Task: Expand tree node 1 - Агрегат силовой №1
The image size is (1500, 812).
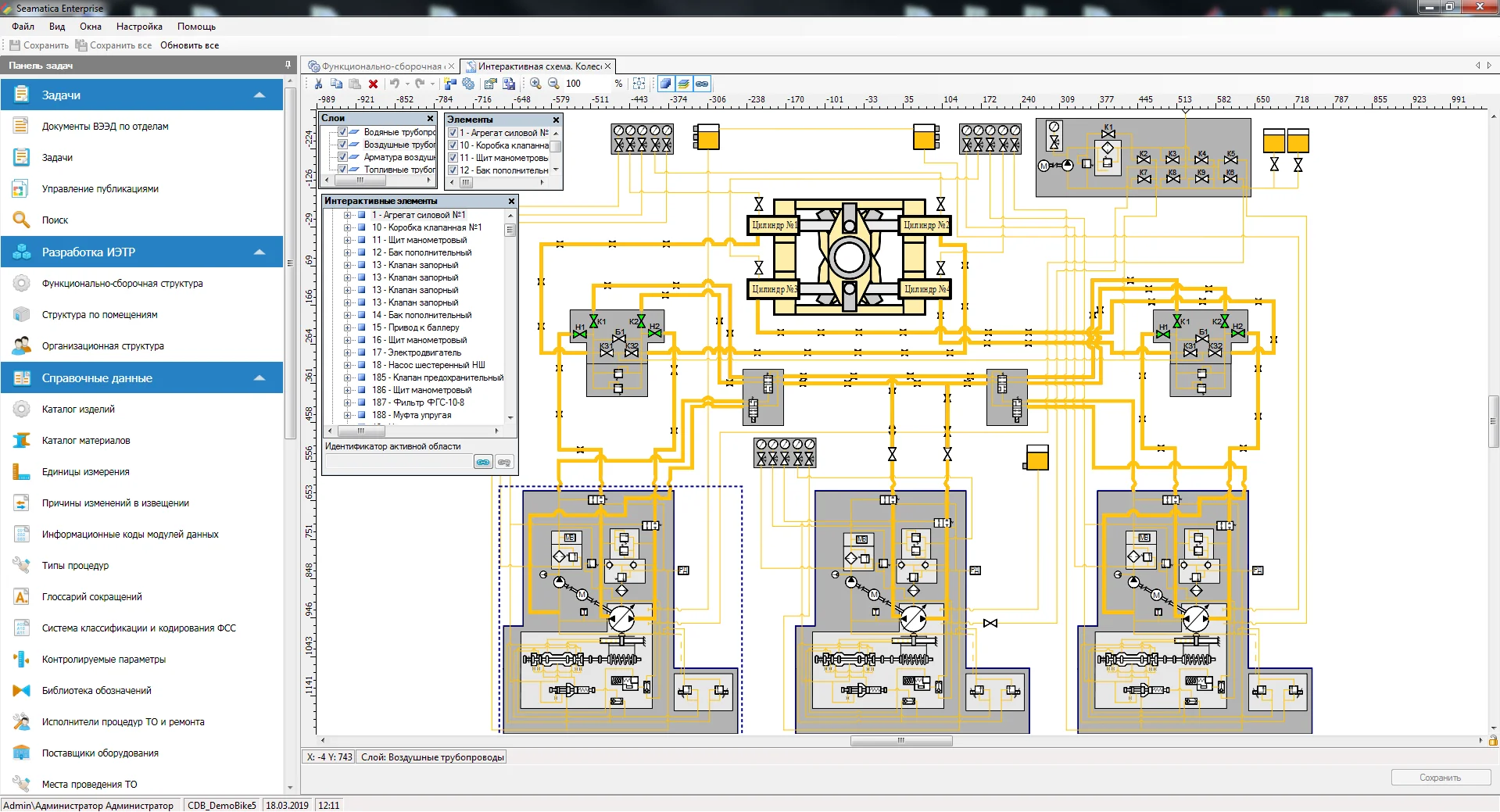Action: (348, 215)
